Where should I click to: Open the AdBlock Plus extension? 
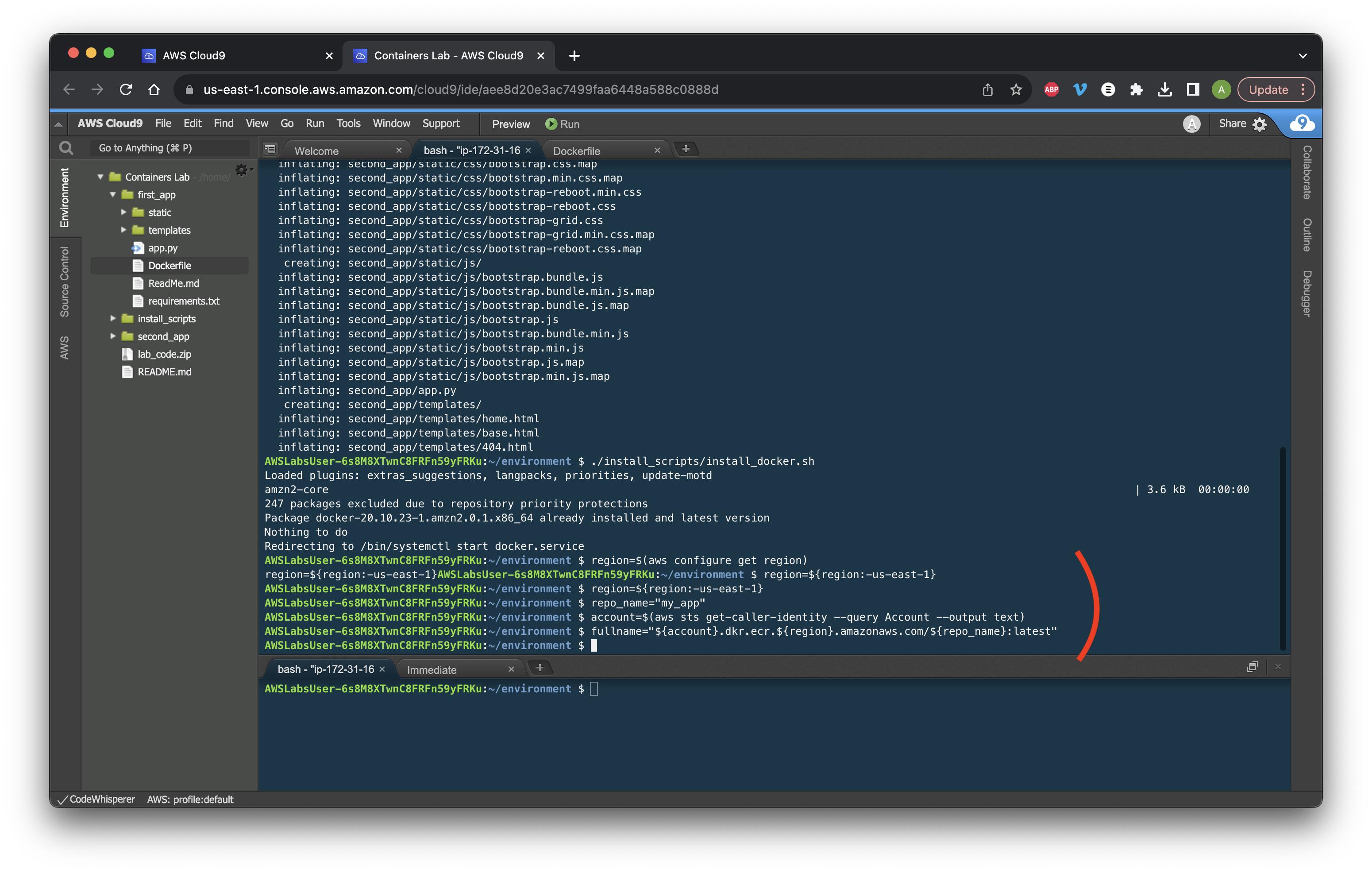(x=1051, y=89)
